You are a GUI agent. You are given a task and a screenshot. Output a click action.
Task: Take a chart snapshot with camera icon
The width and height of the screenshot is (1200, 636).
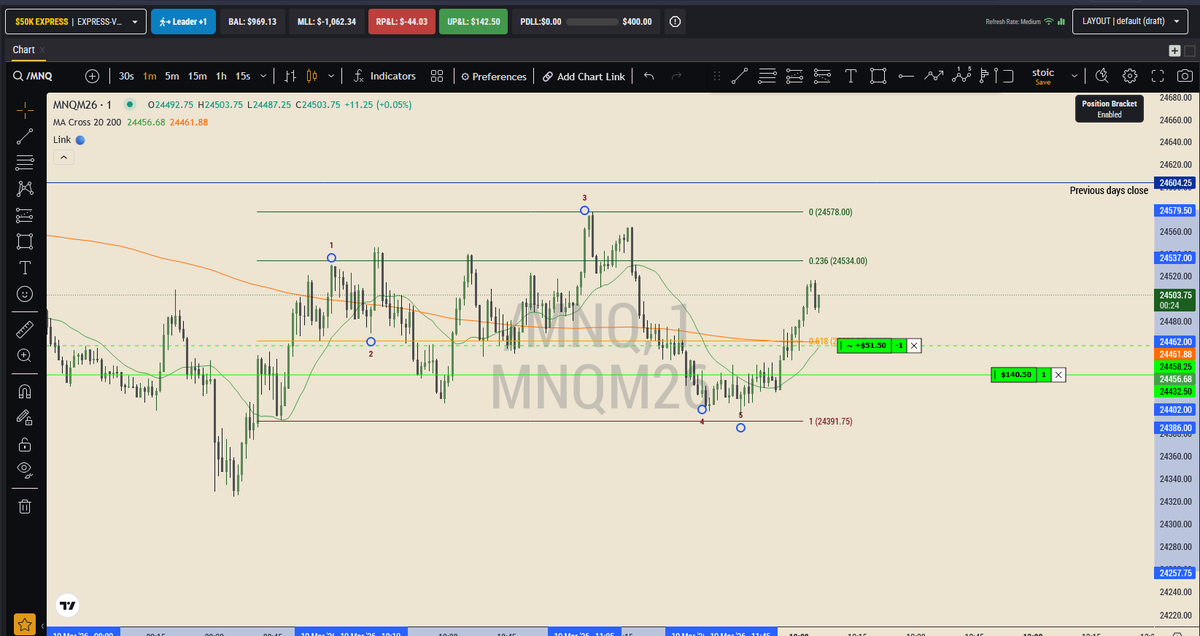pyautogui.click(x=1185, y=76)
